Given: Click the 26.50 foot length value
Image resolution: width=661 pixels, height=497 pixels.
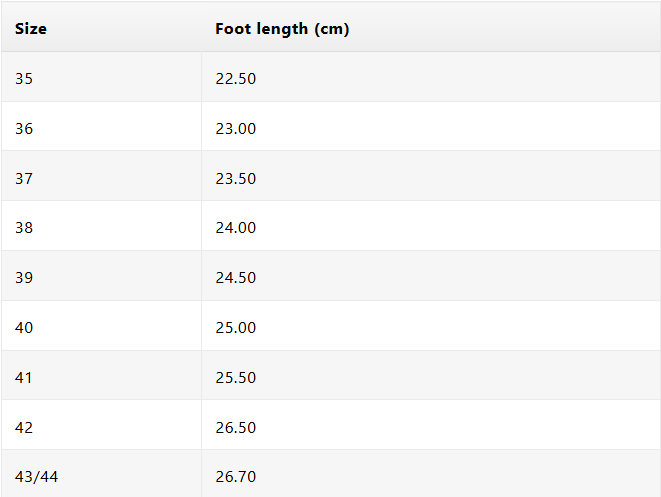Looking at the screenshot, I should (x=236, y=427).
